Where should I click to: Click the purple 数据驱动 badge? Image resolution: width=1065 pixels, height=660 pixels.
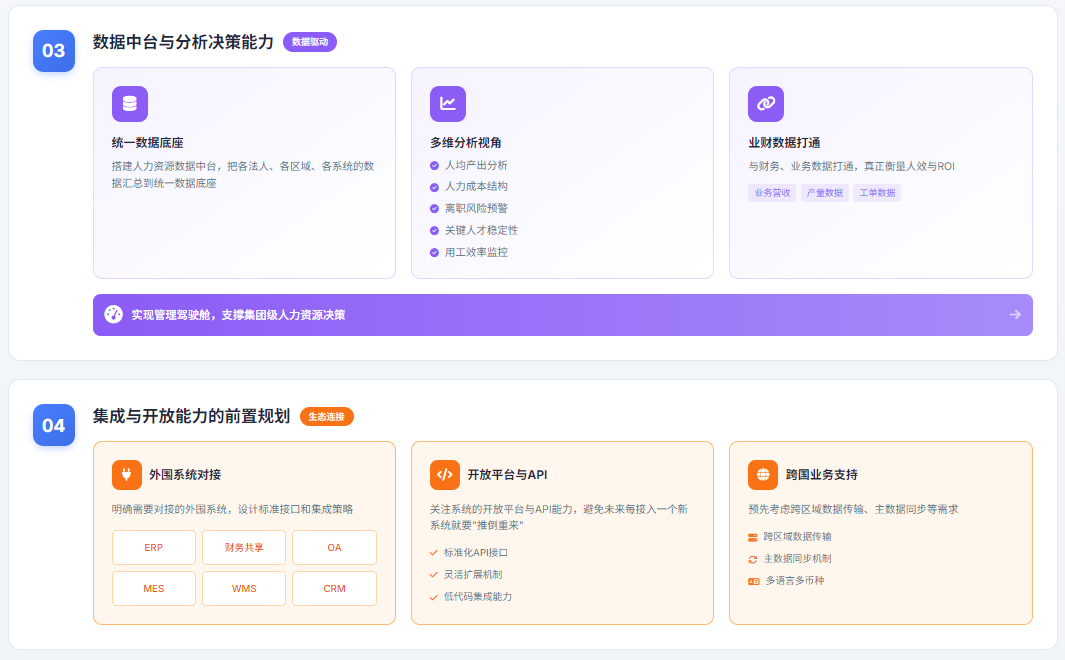coord(310,42)
